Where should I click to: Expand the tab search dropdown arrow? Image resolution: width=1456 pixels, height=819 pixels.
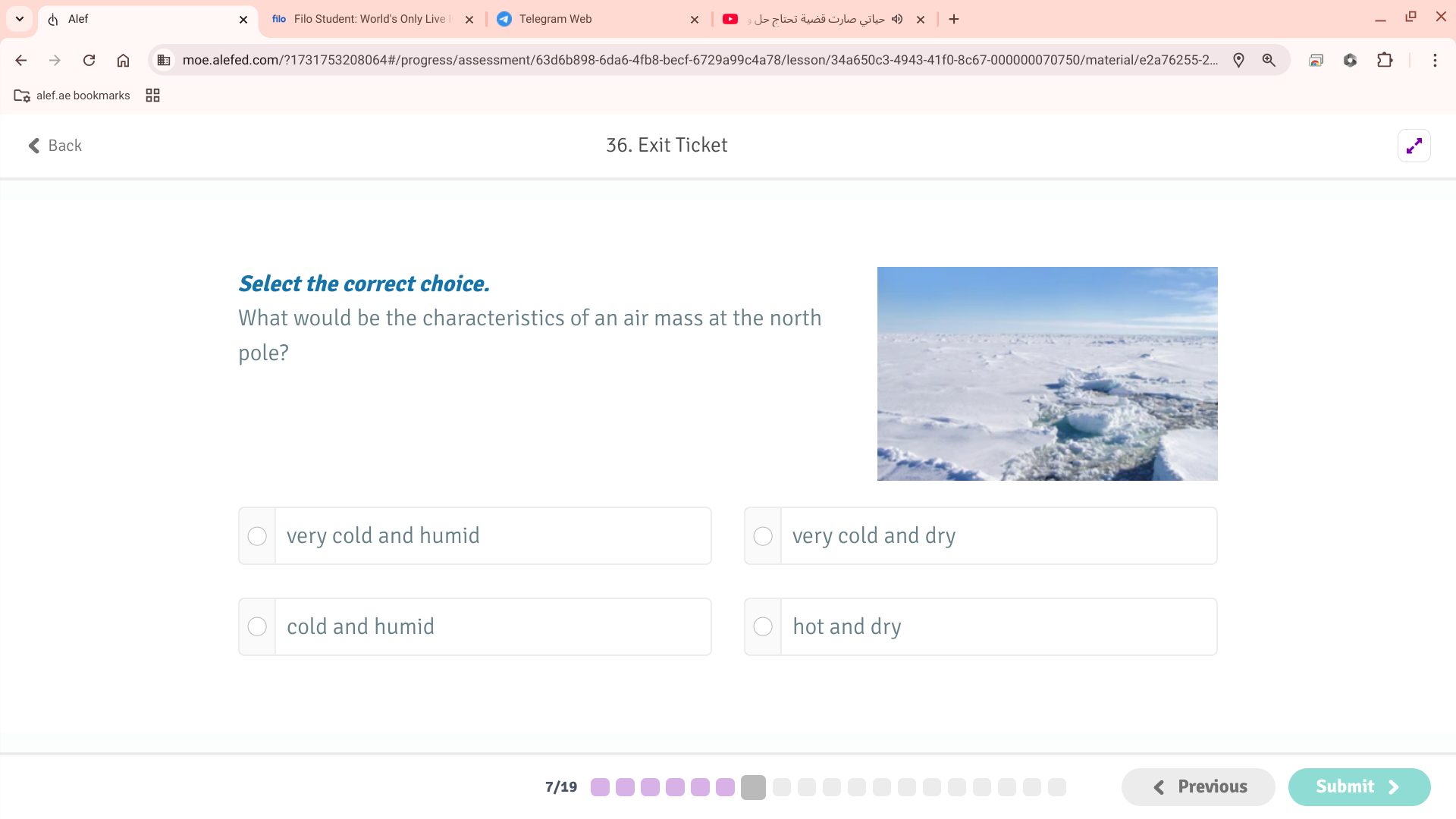tap(20, 19)
